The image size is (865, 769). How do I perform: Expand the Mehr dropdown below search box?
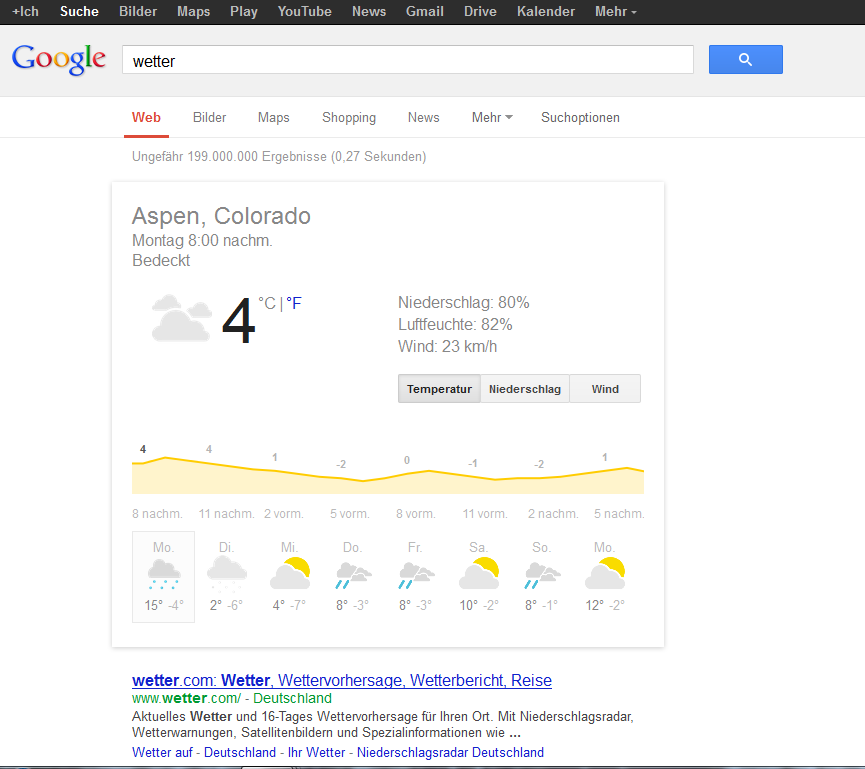pyautogui.click(x=492, y=118)
